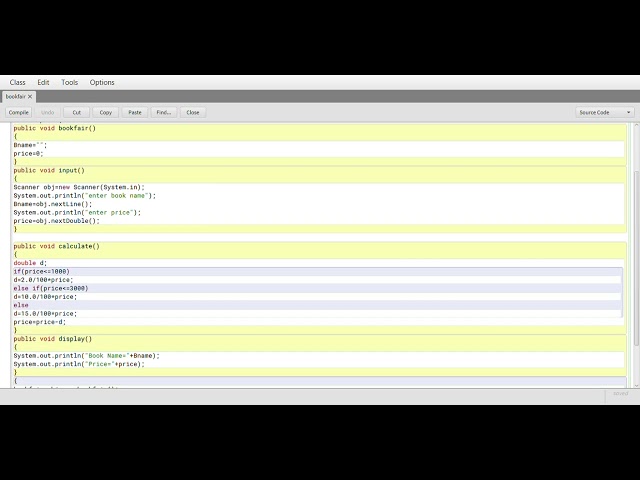Click line "public void bookfair()"
Image resolution: width=640 pixels, height=480 pixels.
55,128
